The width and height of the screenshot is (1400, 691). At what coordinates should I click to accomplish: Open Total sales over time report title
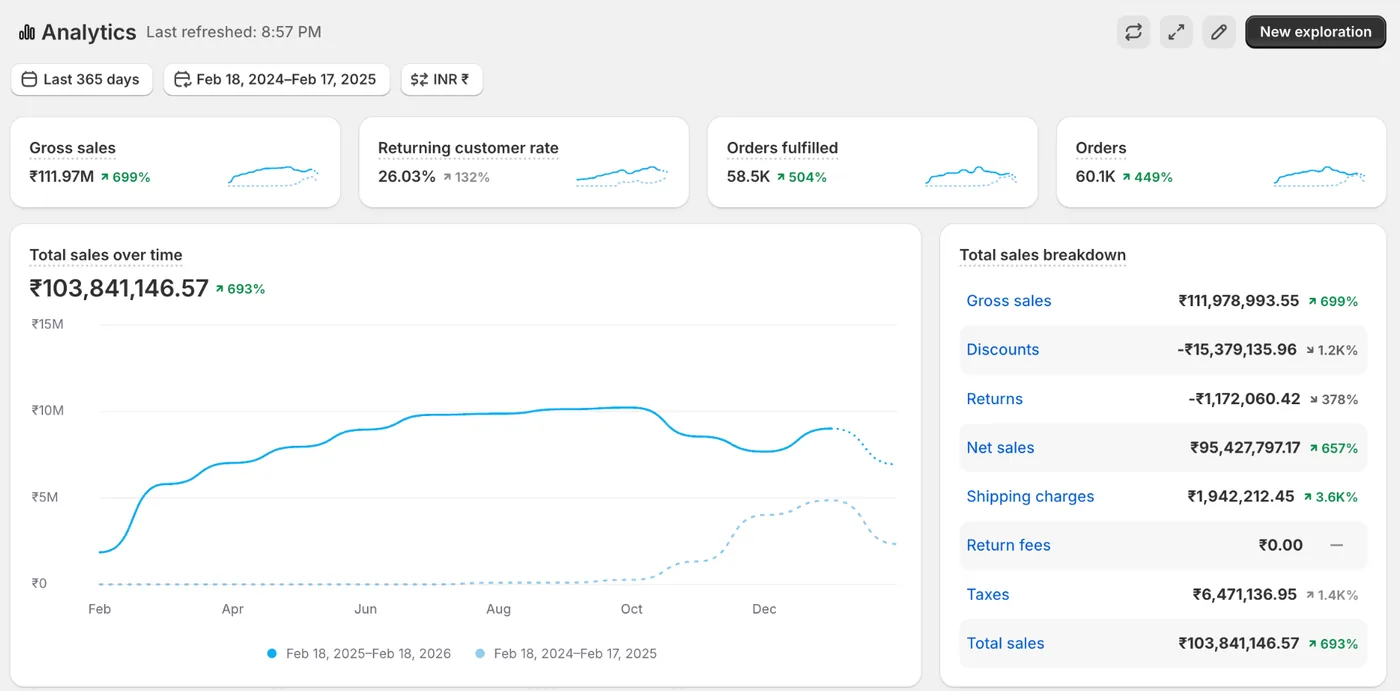(106, 255)
